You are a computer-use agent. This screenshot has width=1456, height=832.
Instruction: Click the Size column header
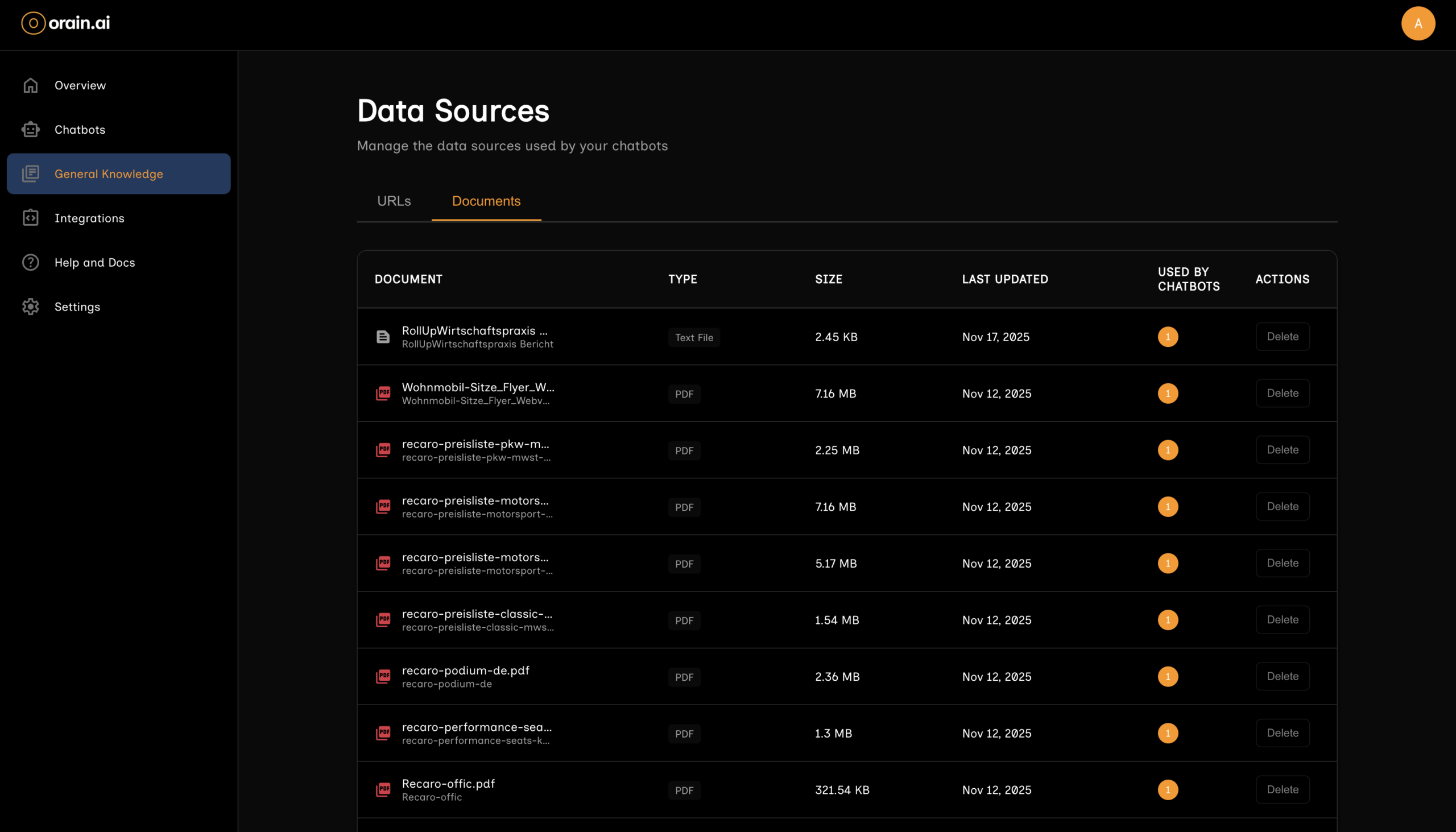828,279
